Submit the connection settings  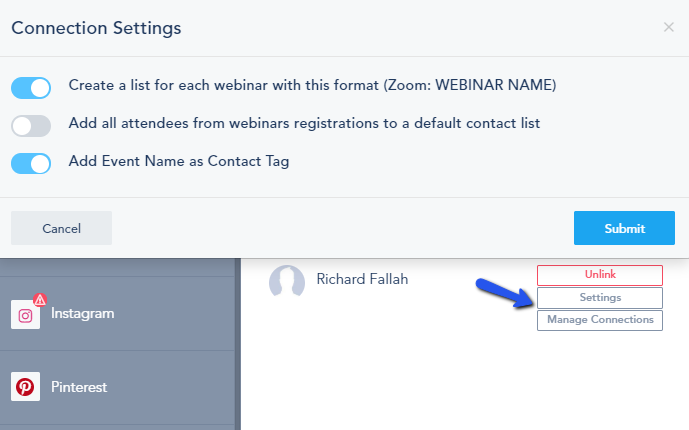[x=624, y=228]
